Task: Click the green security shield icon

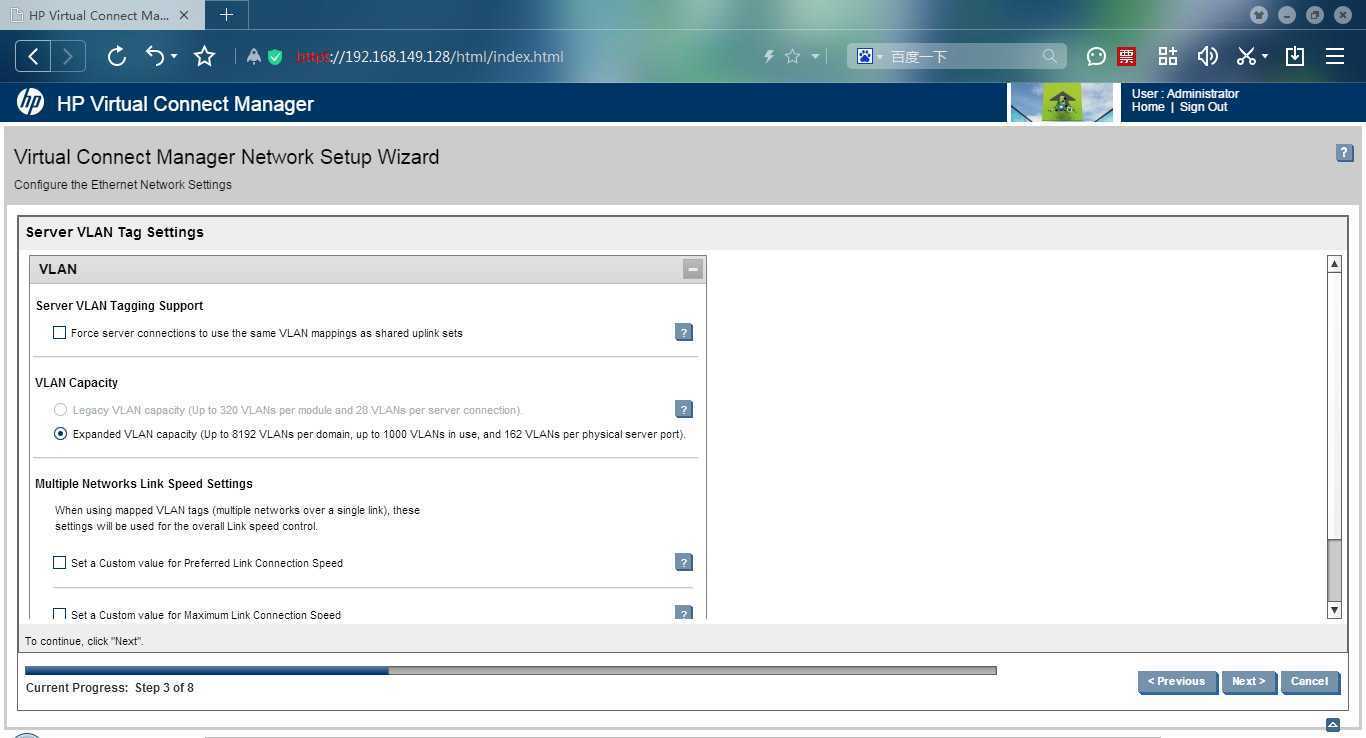Action: [x=275, y=57]
